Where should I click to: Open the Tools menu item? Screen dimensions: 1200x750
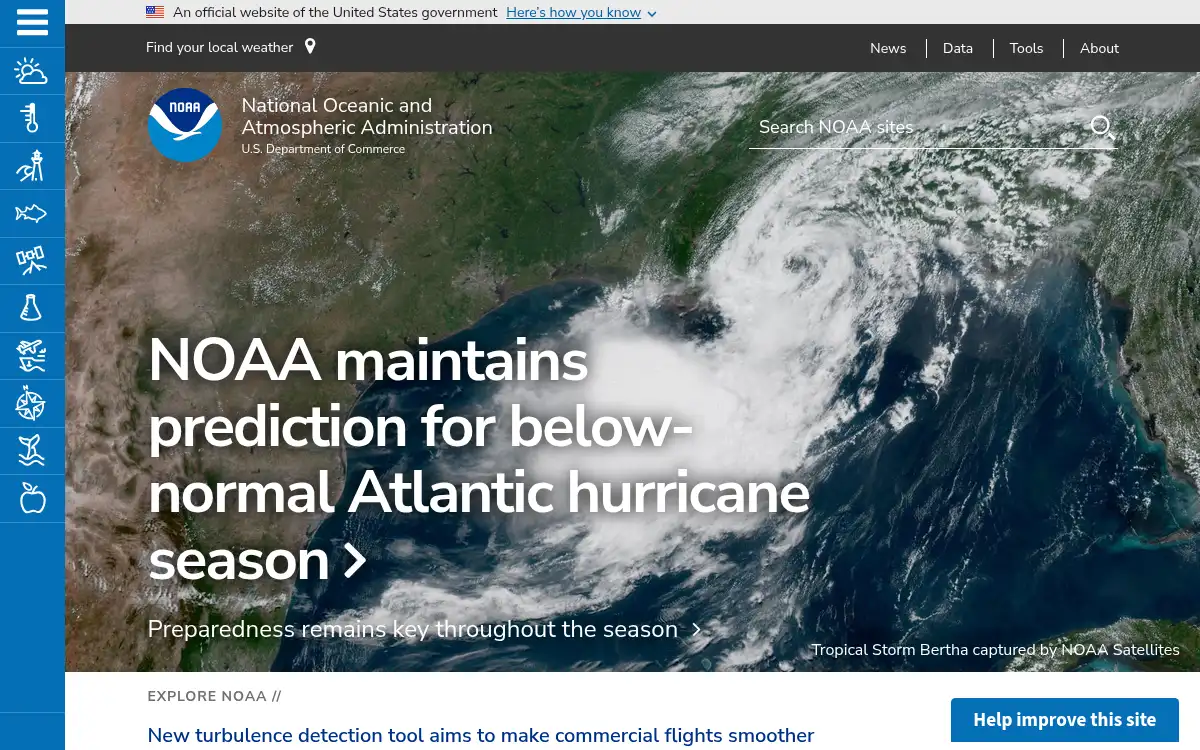[1026, 48]
